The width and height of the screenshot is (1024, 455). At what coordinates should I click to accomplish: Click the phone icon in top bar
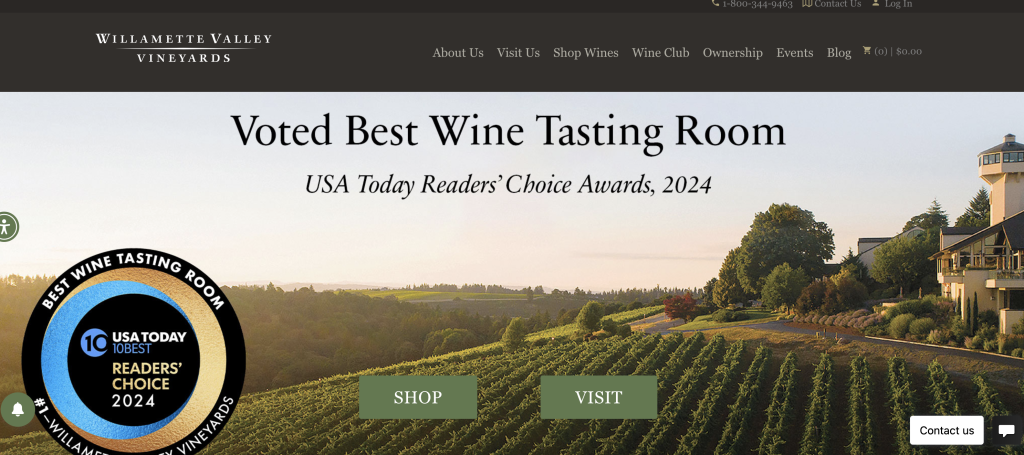point(715,3)
